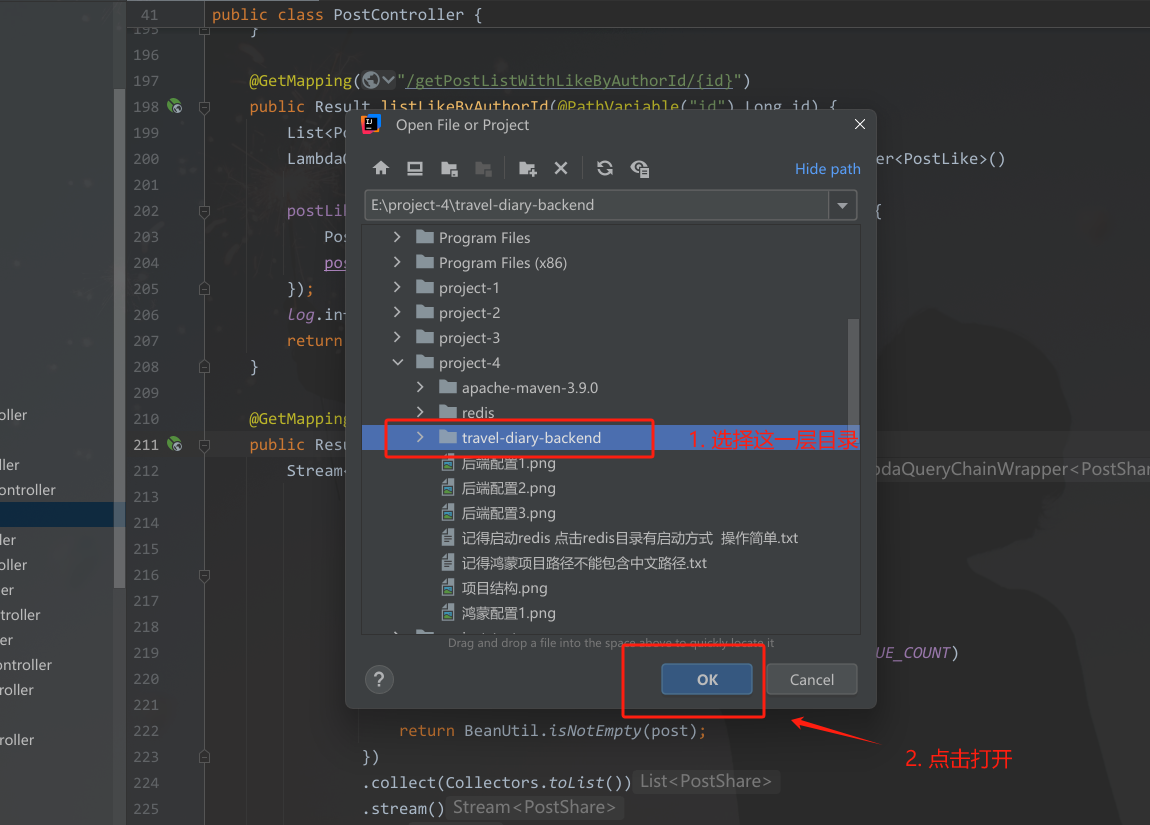Click the globe URL icon in GetMapping annotation
The width and height of the screenshot is (1150, 825).
point(372,80)
